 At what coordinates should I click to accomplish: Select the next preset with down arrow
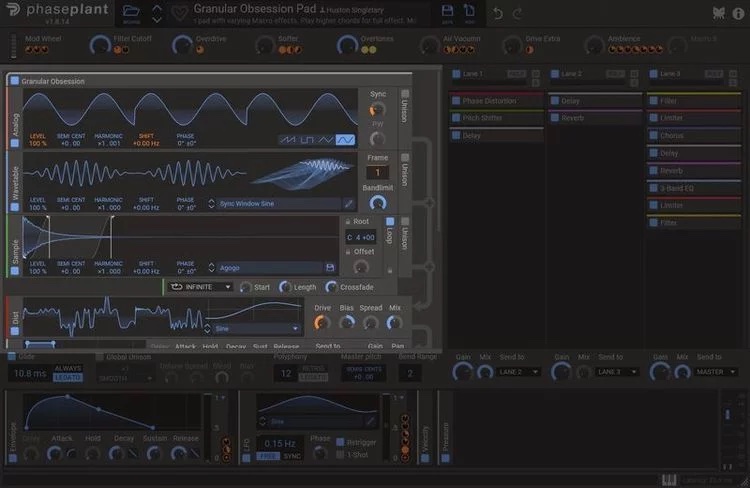(x=157, y=20)
